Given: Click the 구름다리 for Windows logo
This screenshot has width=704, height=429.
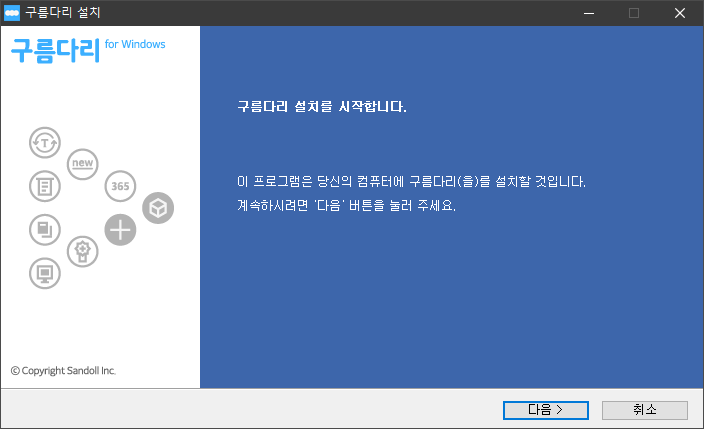Looking at the screenshot, I should pyautogui.click(x=88, y=50).
